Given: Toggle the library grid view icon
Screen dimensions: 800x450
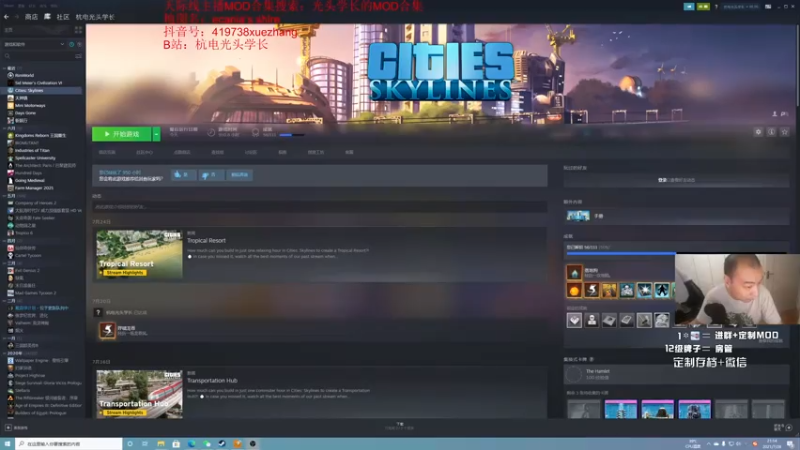Looking at the screenshot, I should click(78, 30).
